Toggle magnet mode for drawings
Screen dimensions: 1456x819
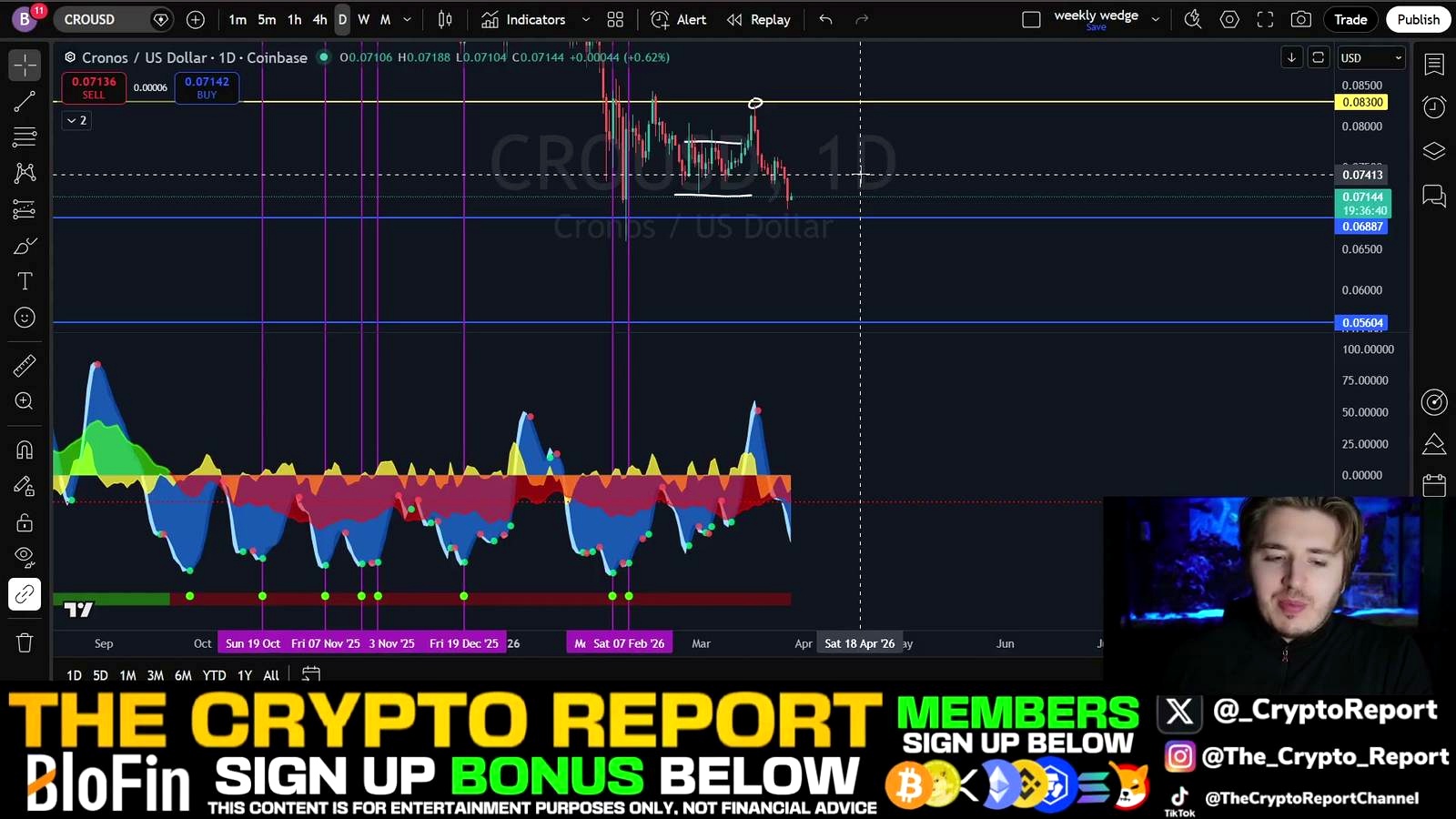(x=25, y=450)
